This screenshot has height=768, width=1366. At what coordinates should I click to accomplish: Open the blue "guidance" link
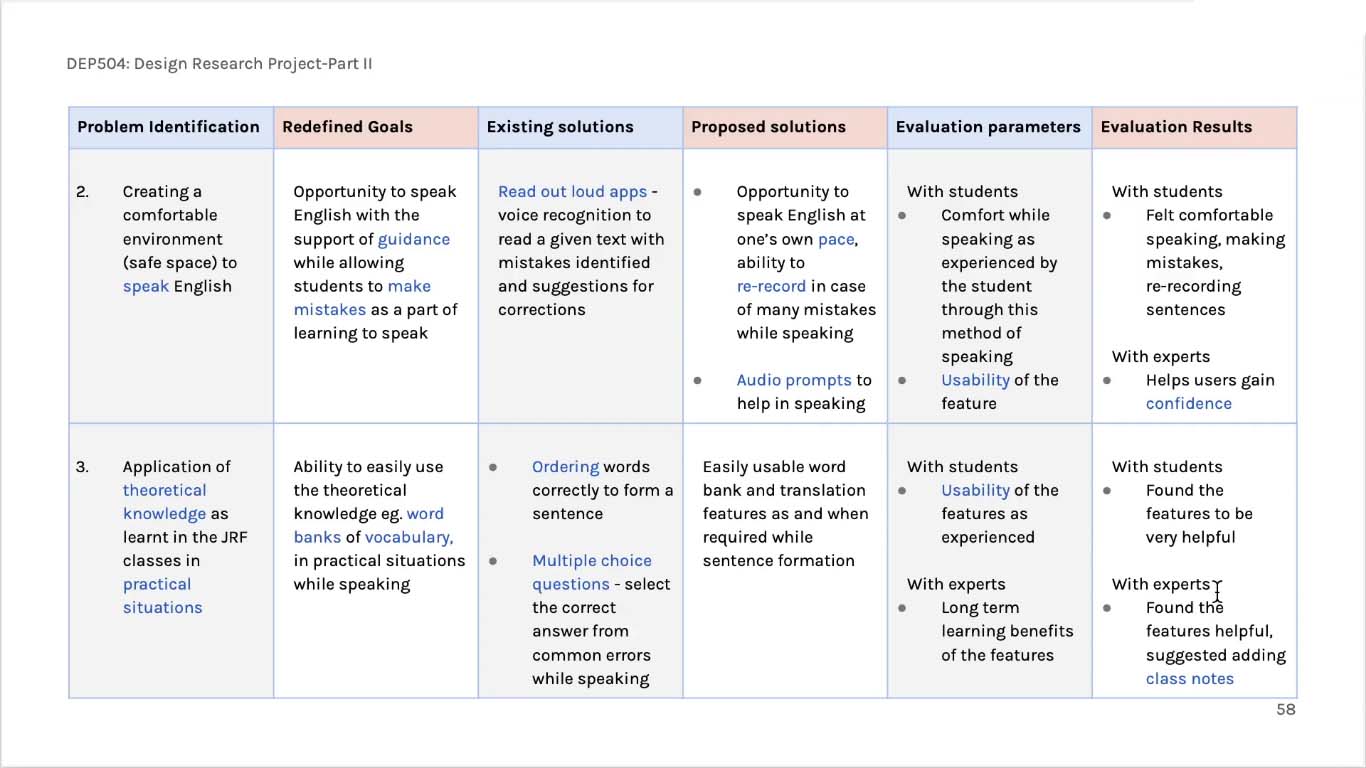(x=413, y=239)
